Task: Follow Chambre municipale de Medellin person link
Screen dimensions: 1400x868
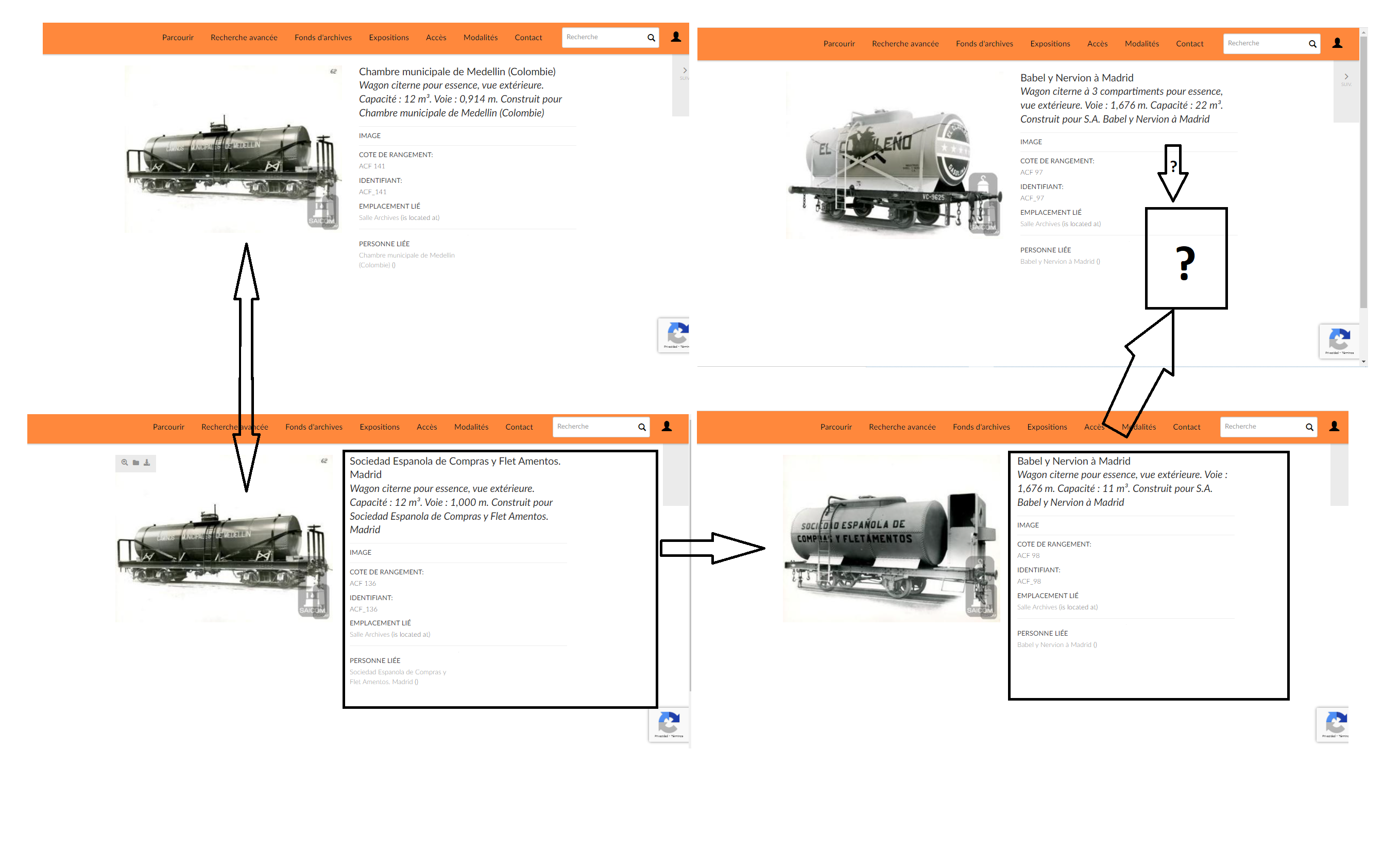Action: [x=406, y=261]
